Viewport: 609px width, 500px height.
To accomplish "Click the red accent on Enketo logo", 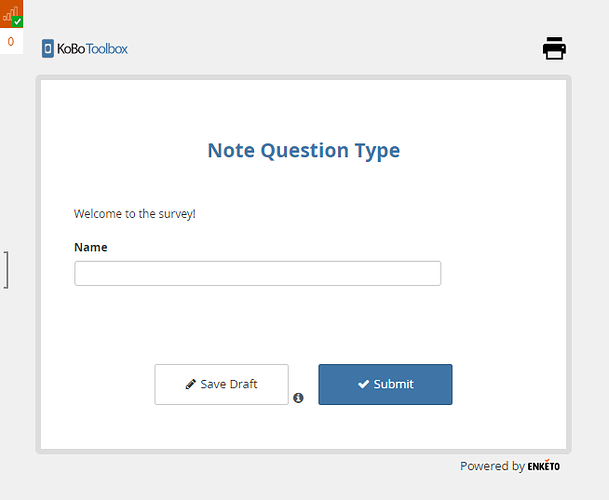I will (546, 461).
